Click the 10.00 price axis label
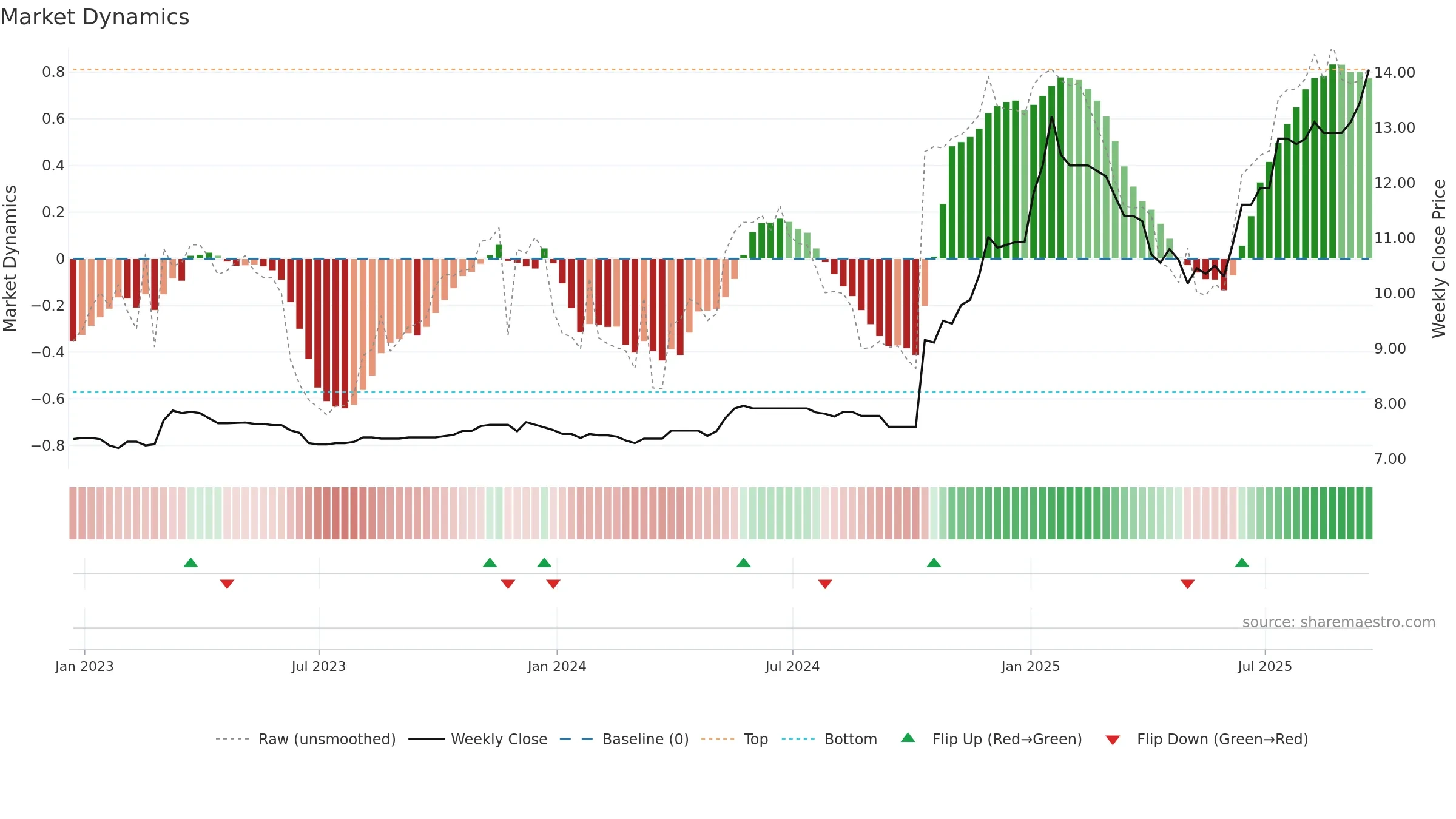 tap(1395, 294)
